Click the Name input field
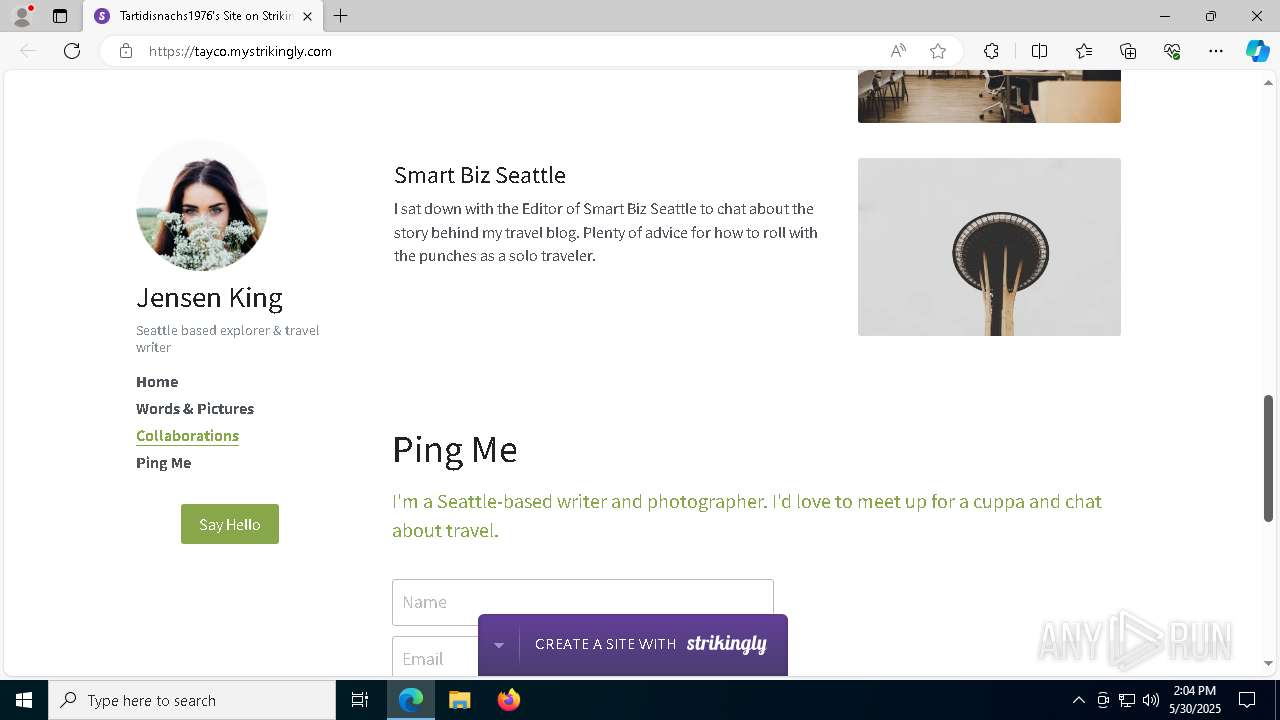 (x=583, y=602)
